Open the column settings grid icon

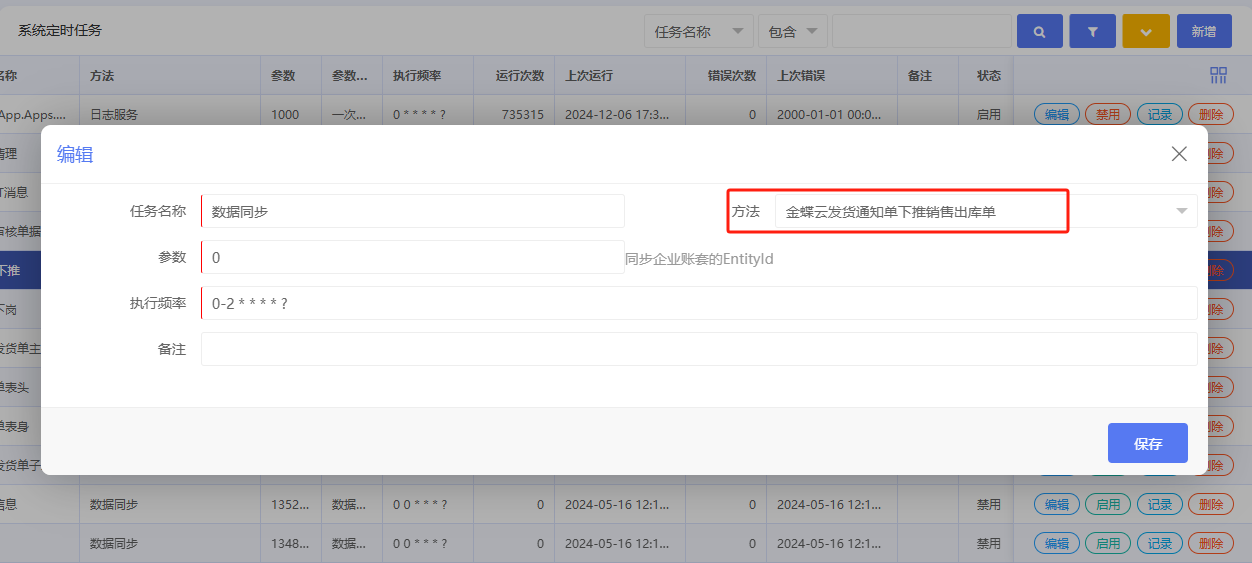point(1218,76)
